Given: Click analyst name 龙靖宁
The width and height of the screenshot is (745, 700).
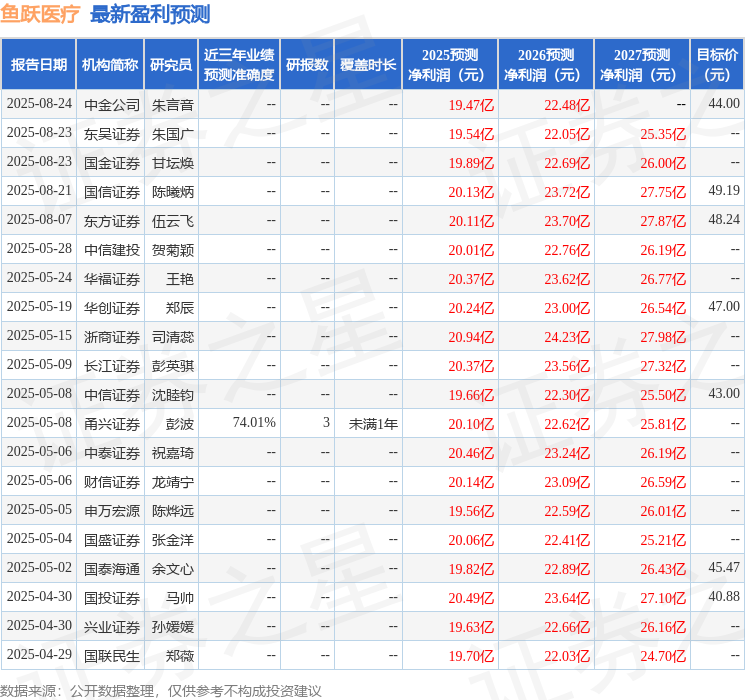Looking at the screenshot, I should [173, 482].
